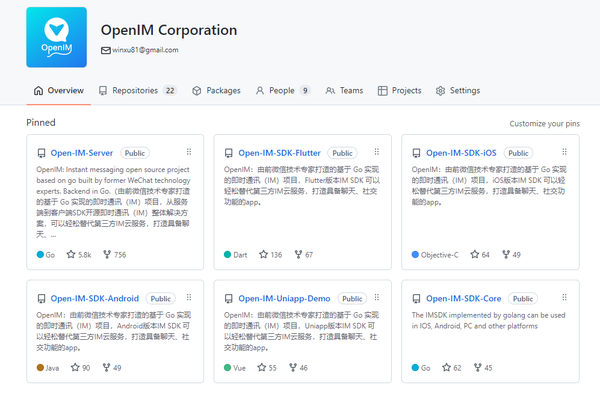This screenshot has width=600, height=400.
Task: Open the Open-IM-SDK-iOS repository
Action: [461, 153]
